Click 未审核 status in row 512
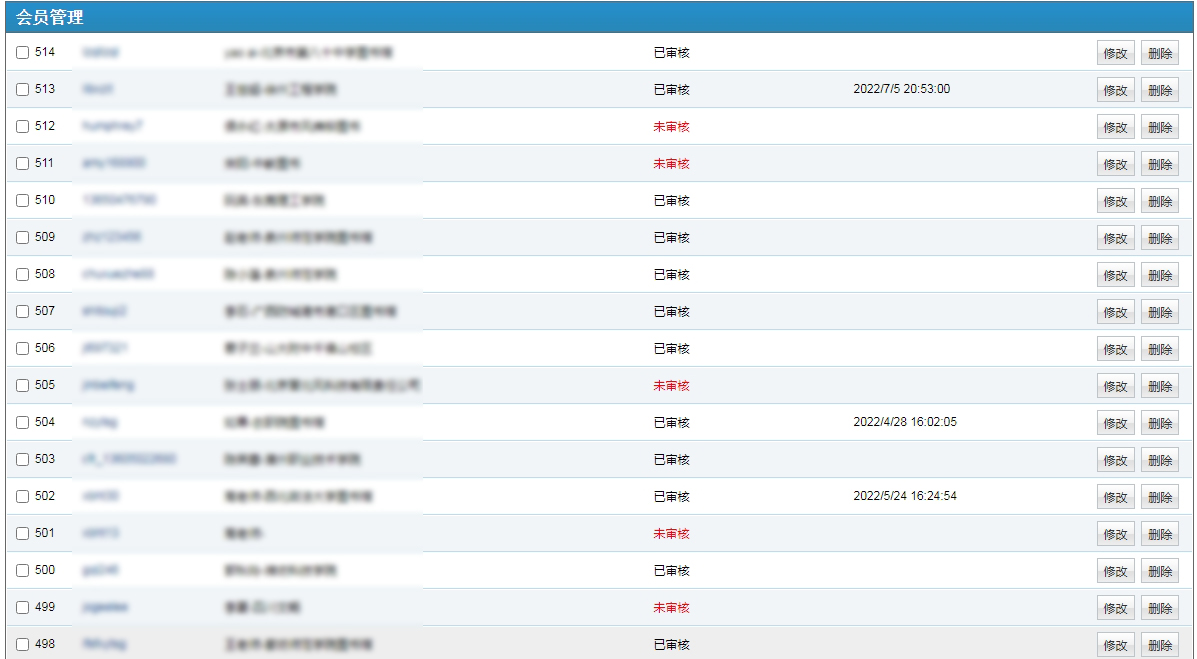 [x=671, y=127]
